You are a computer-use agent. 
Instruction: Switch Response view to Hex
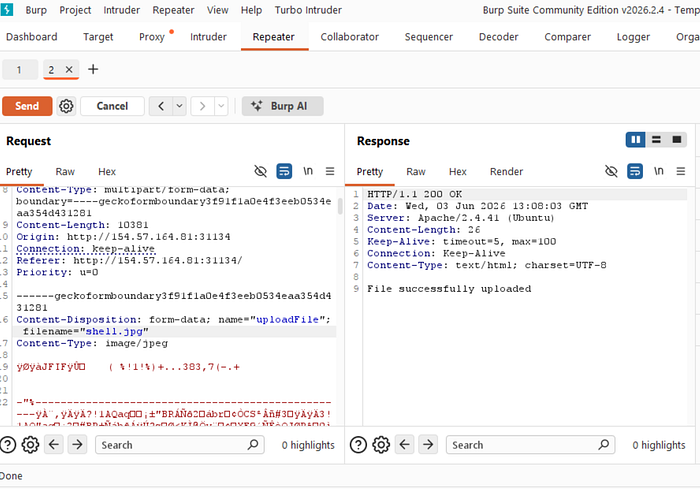pos(458,171)
